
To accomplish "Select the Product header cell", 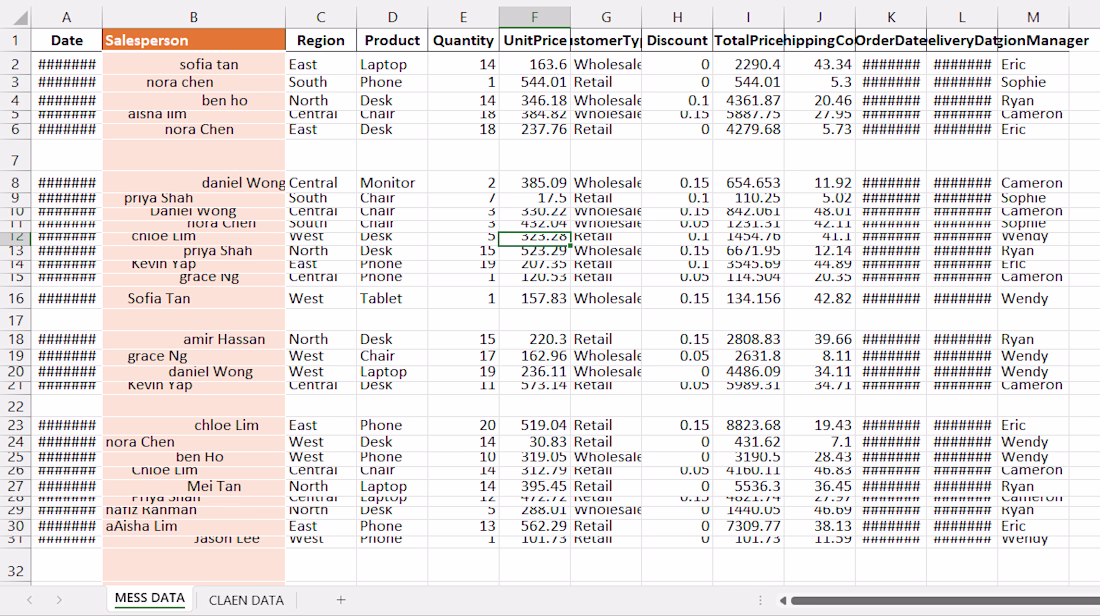I will (392, 40).
